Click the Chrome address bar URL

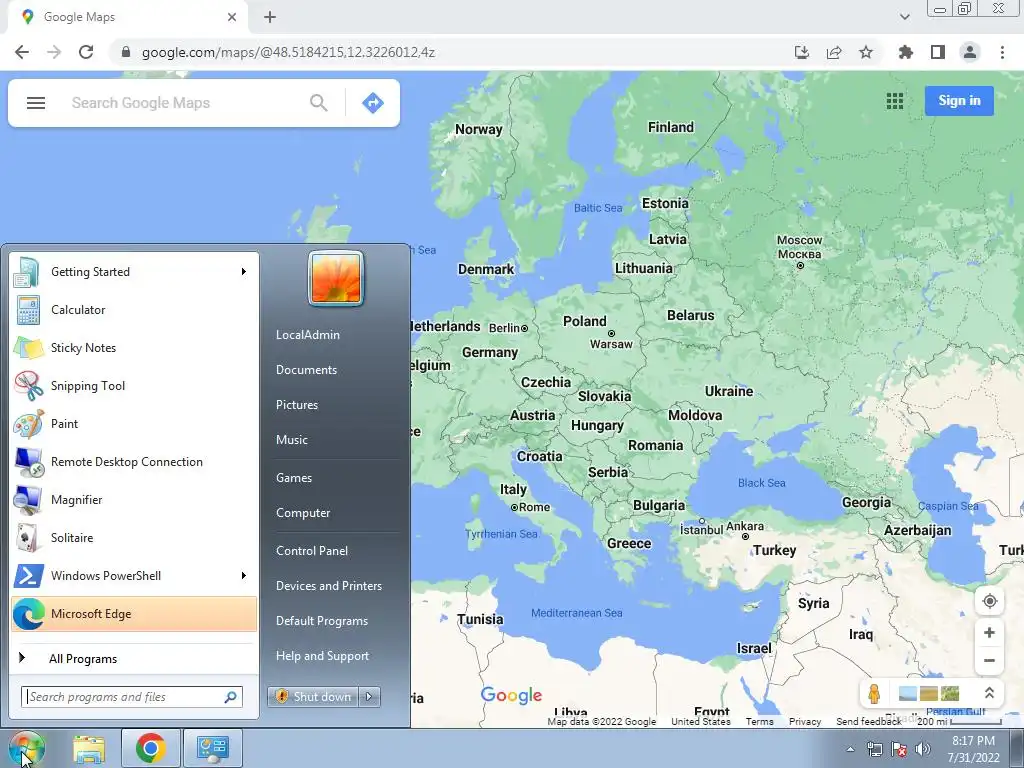[288, 52]
